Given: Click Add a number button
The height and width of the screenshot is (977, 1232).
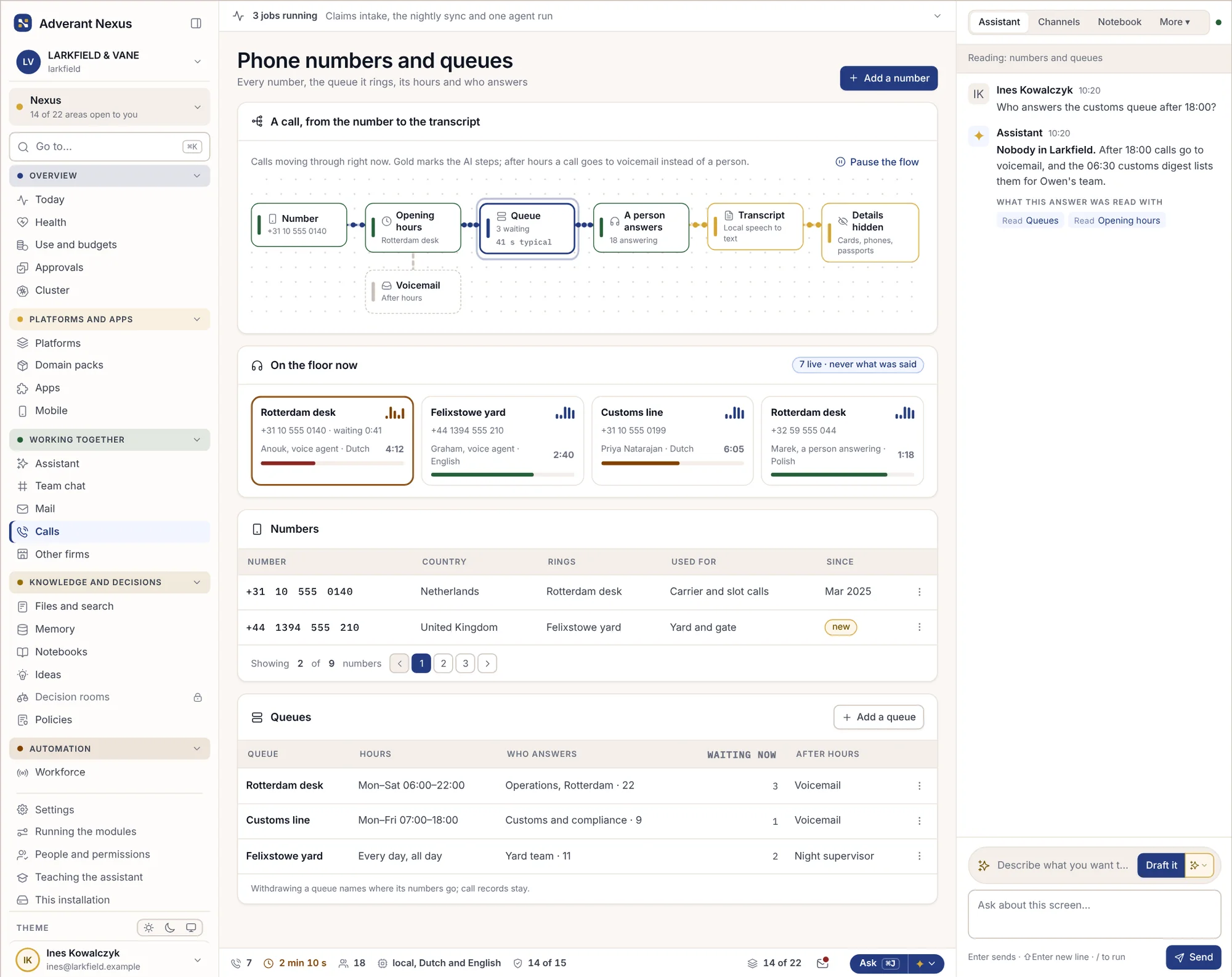Looking at the screenshot, I should (x=888, y=78).
